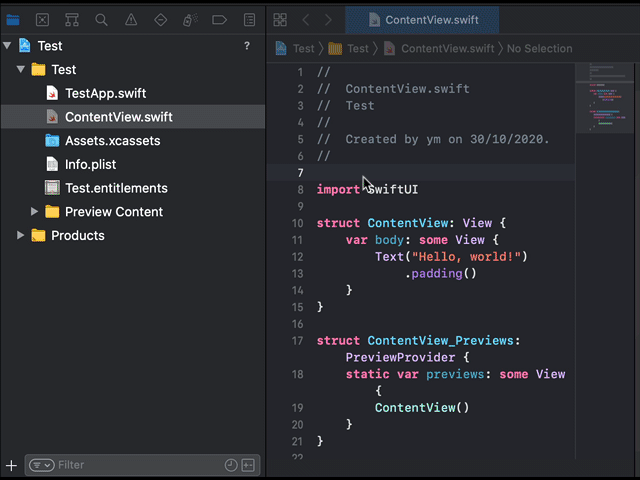Image resolution: width=640 pixels, height=480 pixels.
Task: Click ContentView.swift in jump bar
Action: (439, 48)
